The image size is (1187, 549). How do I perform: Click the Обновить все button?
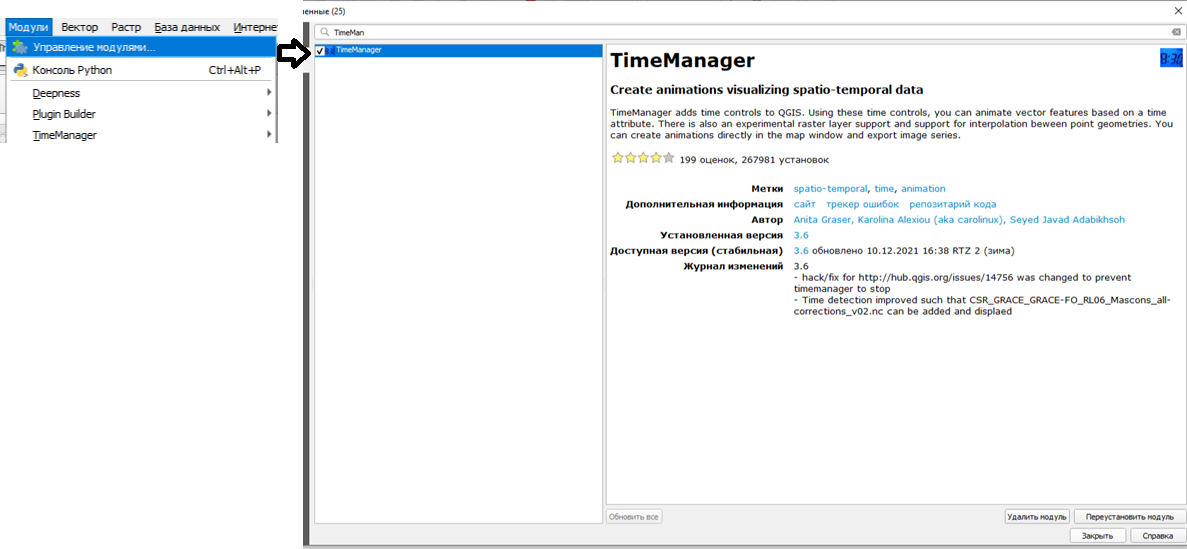coord(634,516)
